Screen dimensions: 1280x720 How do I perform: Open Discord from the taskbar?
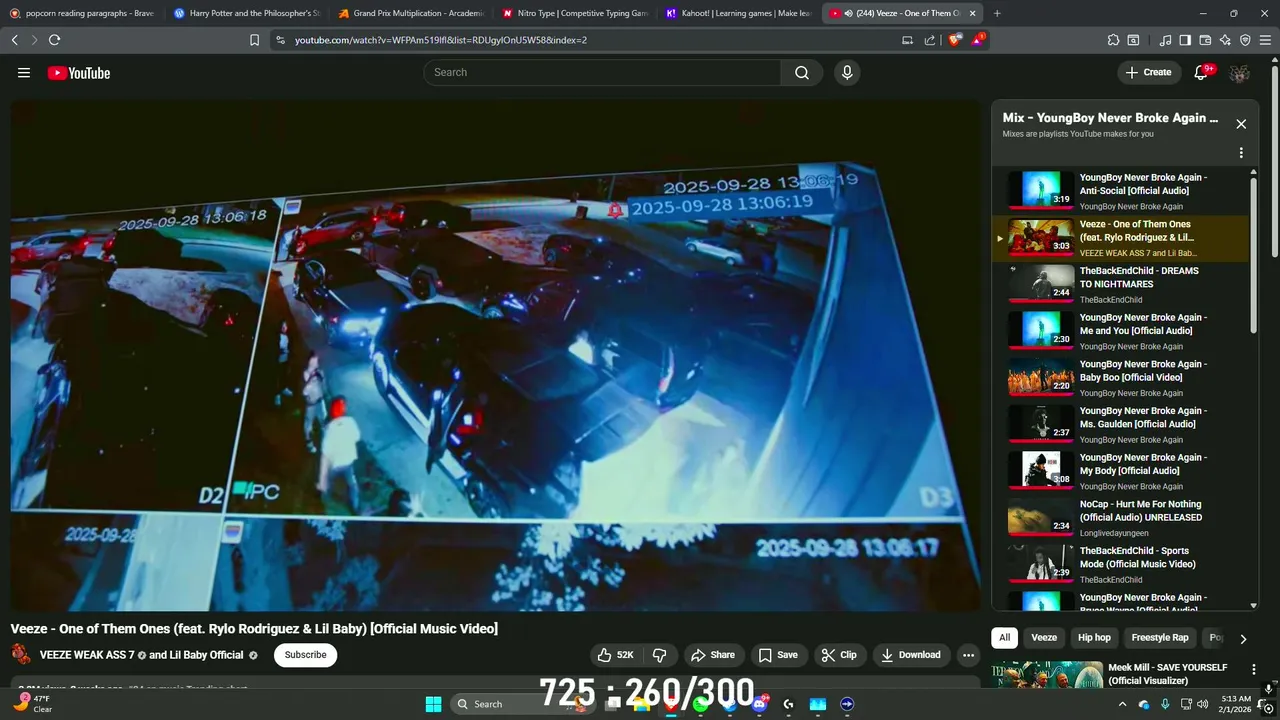pos(759,704)
